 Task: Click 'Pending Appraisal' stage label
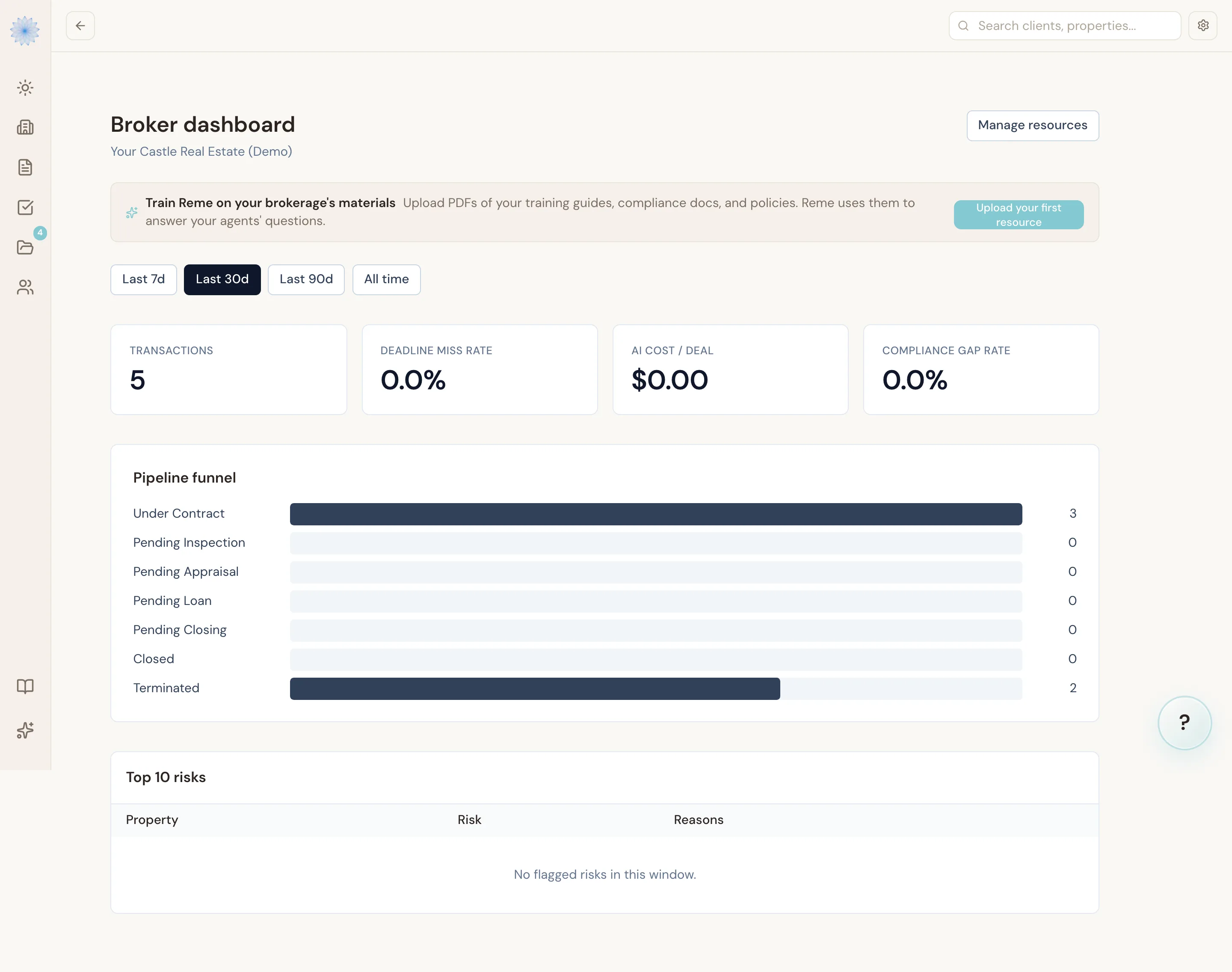pos(186,572)
